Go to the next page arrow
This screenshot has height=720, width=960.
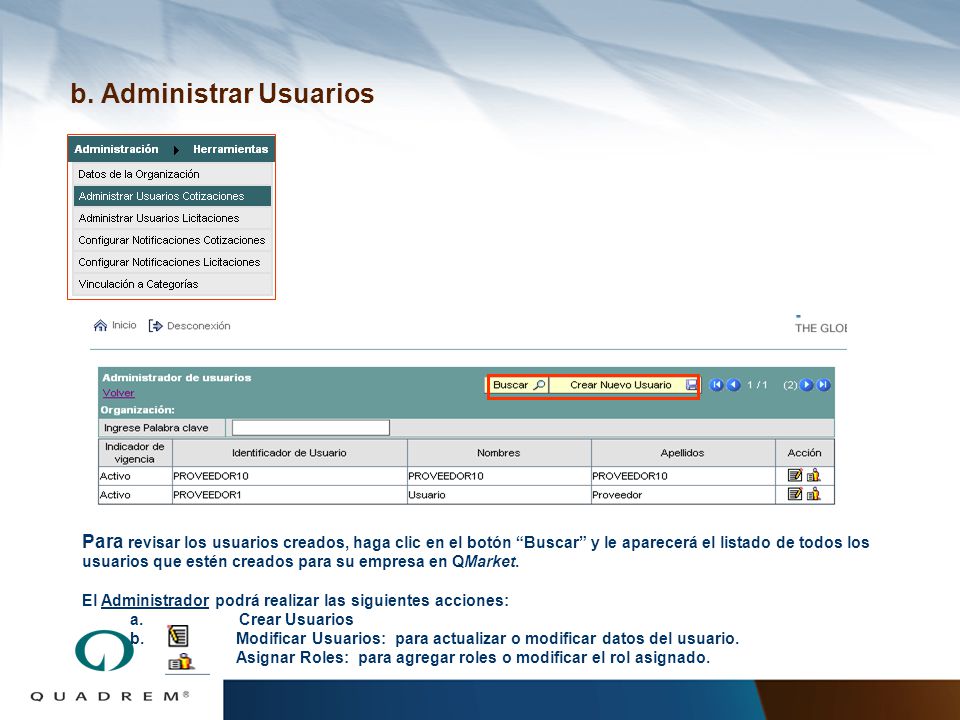tap(806, 385)
